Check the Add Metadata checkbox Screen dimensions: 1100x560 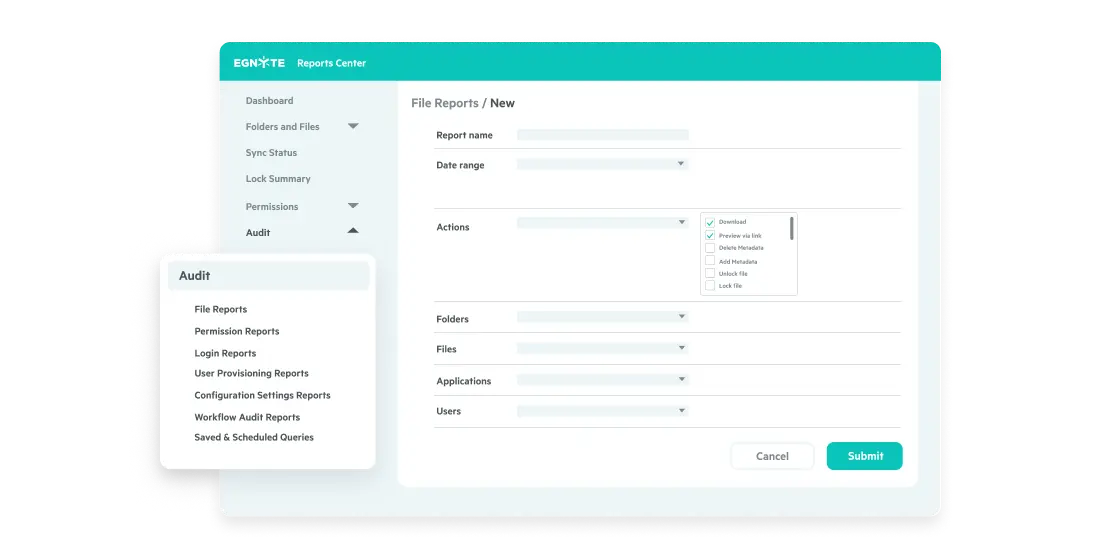[x=710, y=261]
